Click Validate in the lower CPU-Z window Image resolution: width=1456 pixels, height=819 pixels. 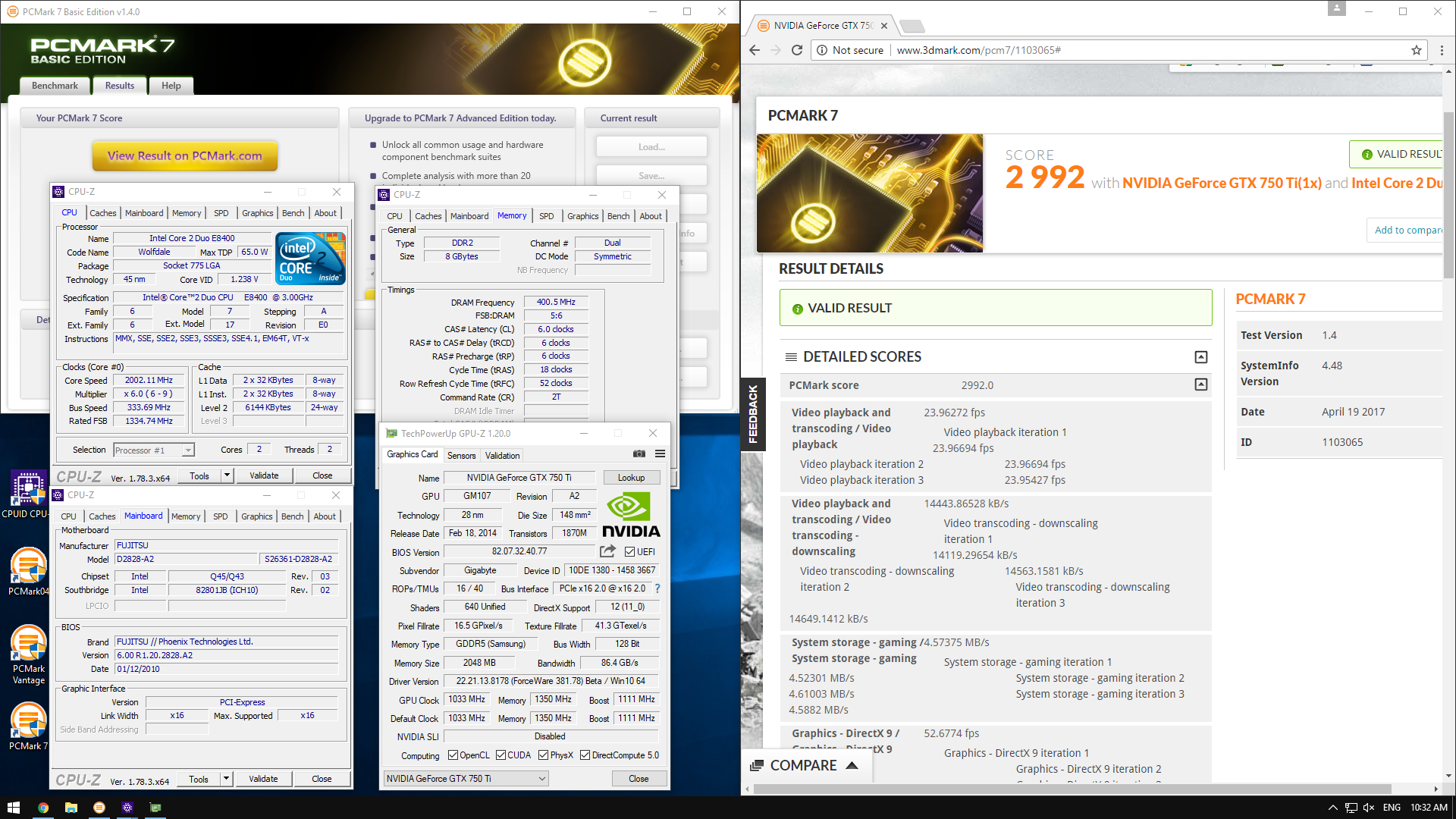pos(263,779)
